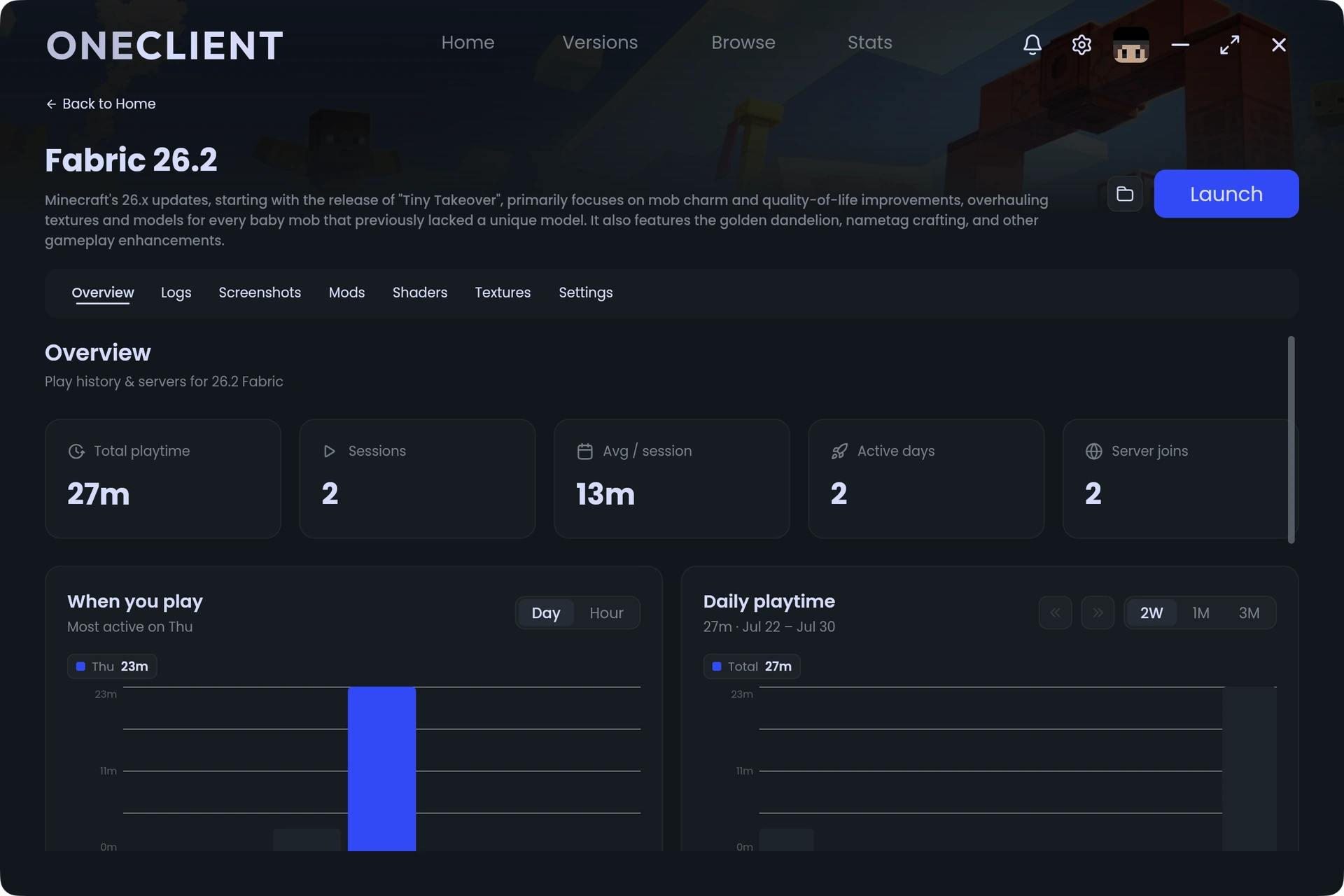Screen dimensions: 1344x896
Task: Click the Total playtime clock icon
Action: pos(76,451)
